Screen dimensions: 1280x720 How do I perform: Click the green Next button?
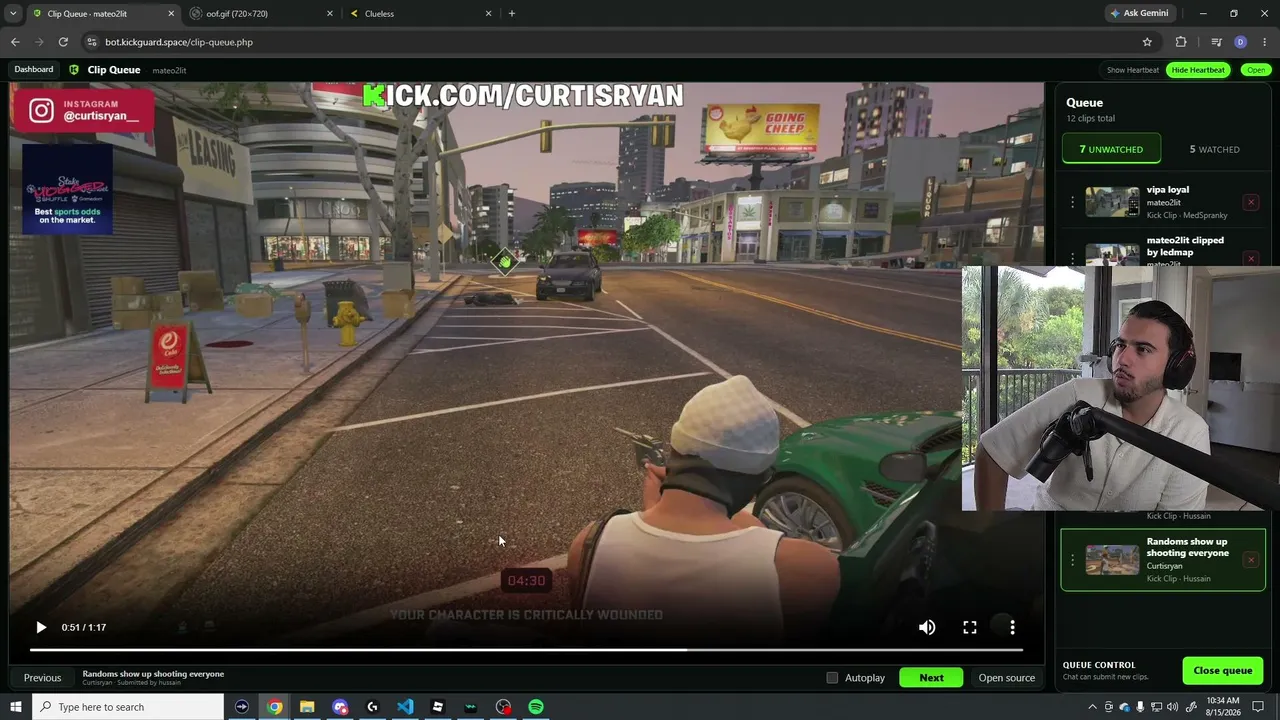pos(931,678)
